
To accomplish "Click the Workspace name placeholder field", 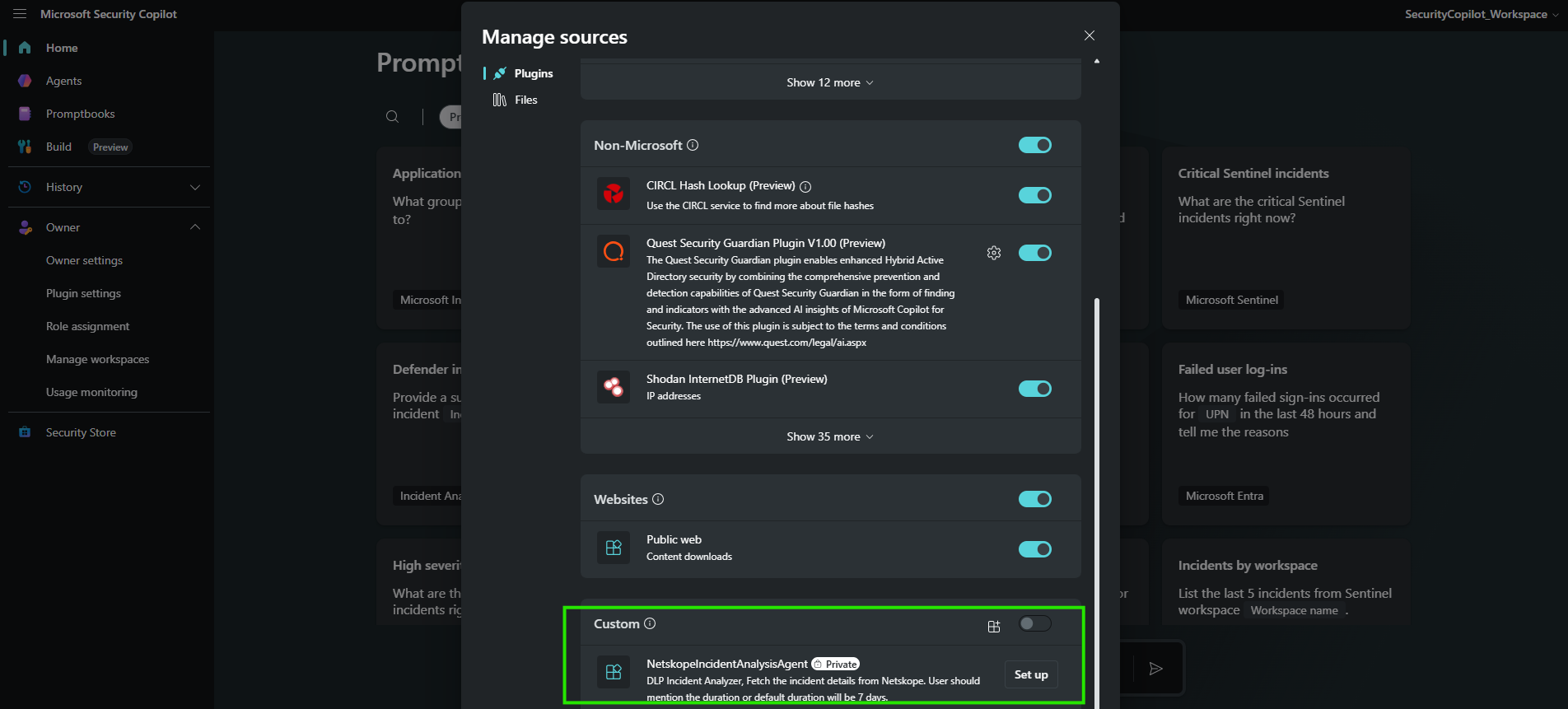I will pos(1294,610).
